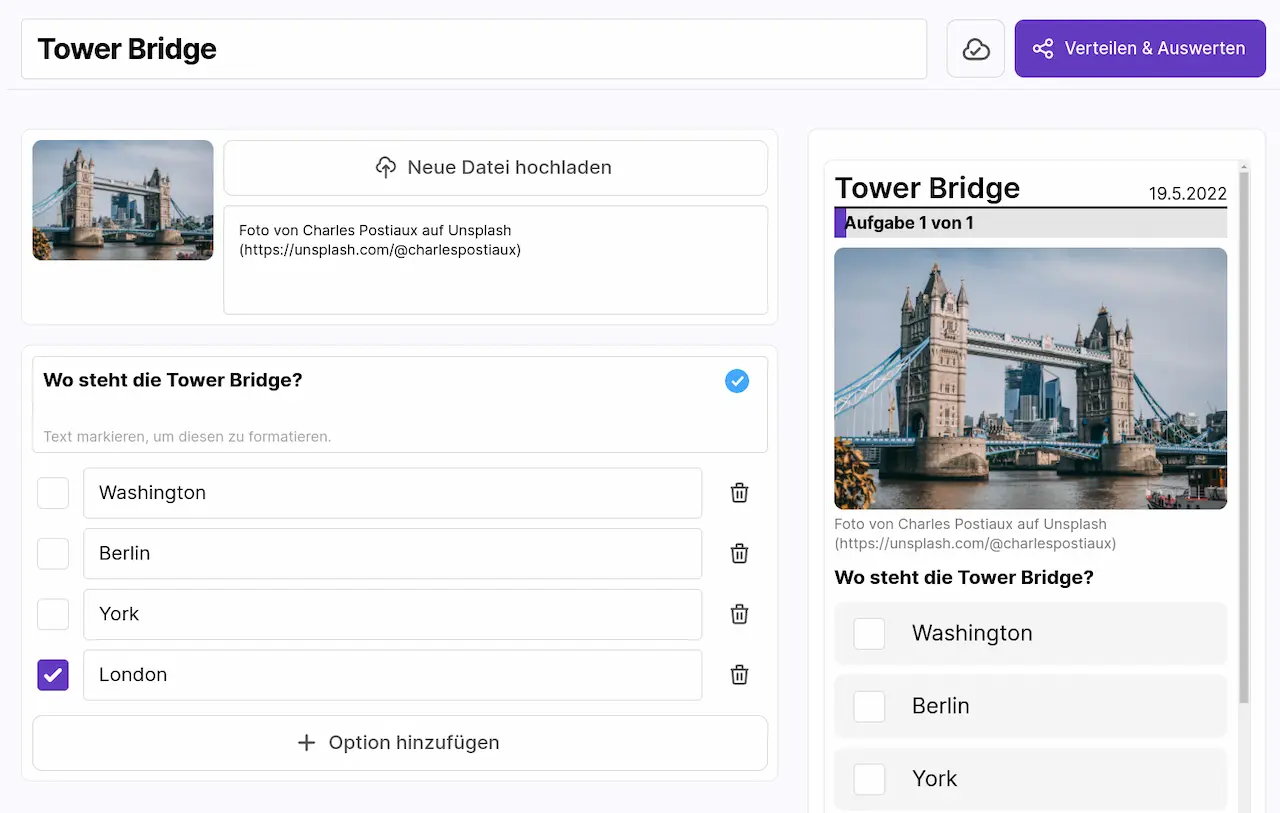
Task: Mark Washington as correct answer in editor
Action: tap(53, 493)
